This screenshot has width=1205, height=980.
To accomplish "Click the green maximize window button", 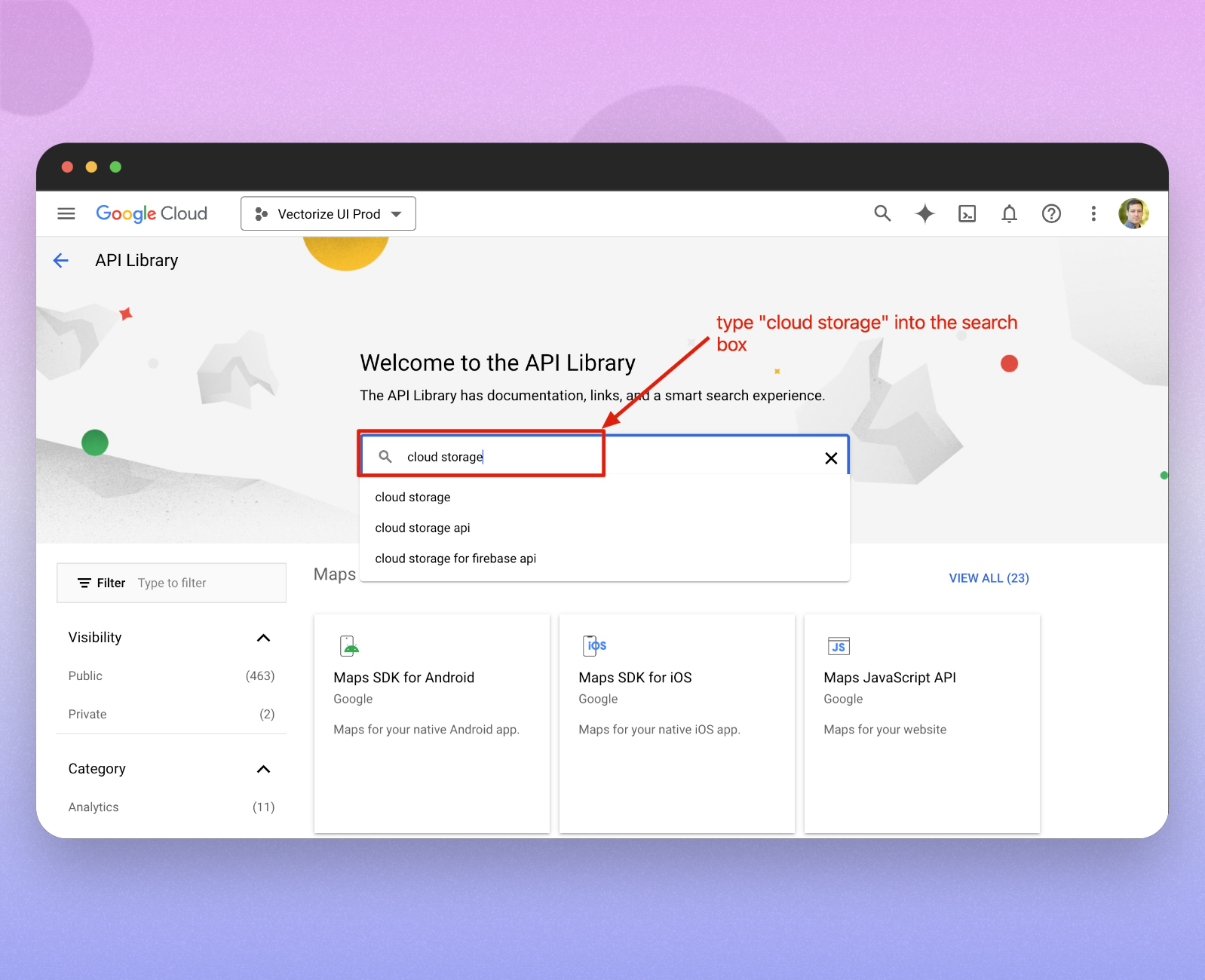I will pyautogui.click(x=115, y=167).
